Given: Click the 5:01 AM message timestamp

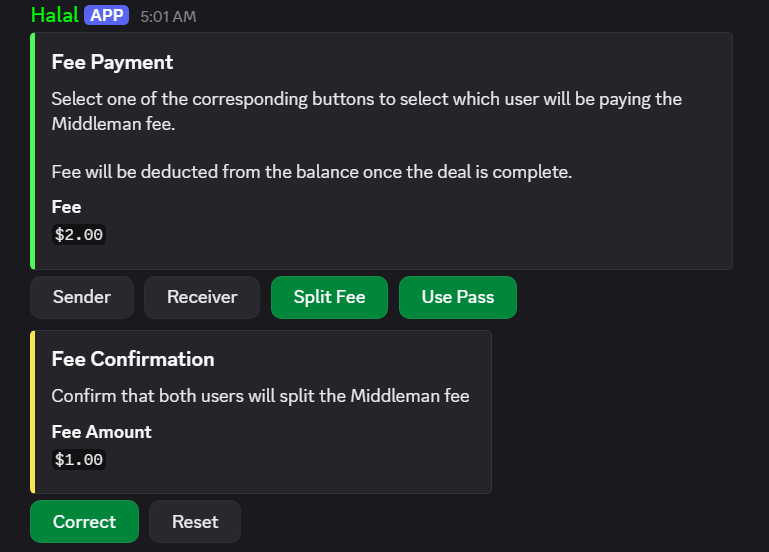Looking at the screenshot, I should [168, 16].
